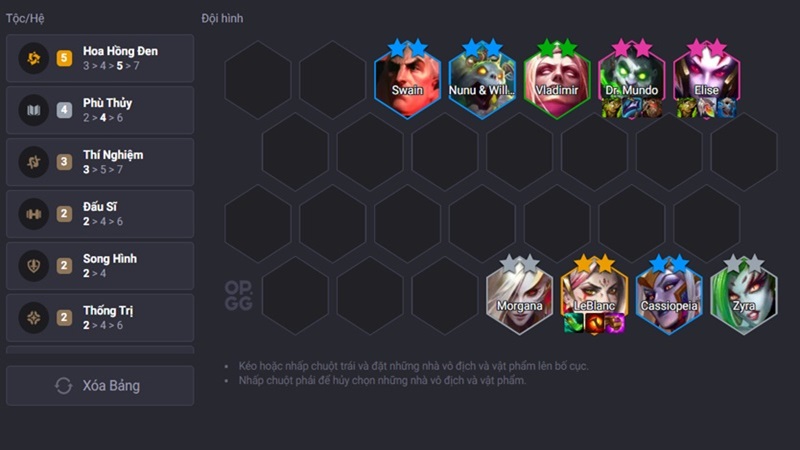800x450 pixels.
Task: Click the LeBlanc champion tile
Action: coord(594,296)
